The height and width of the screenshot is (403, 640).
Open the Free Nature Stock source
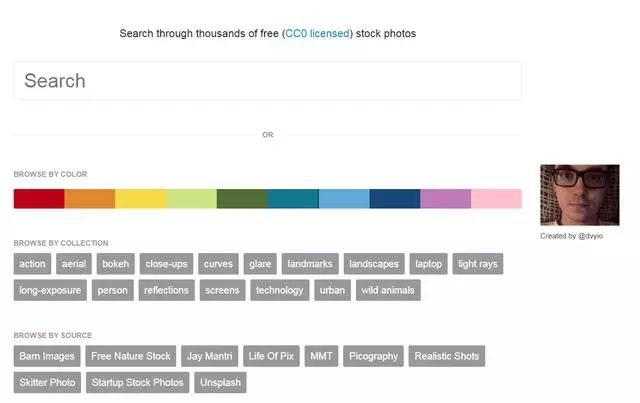tap(131, 356)
